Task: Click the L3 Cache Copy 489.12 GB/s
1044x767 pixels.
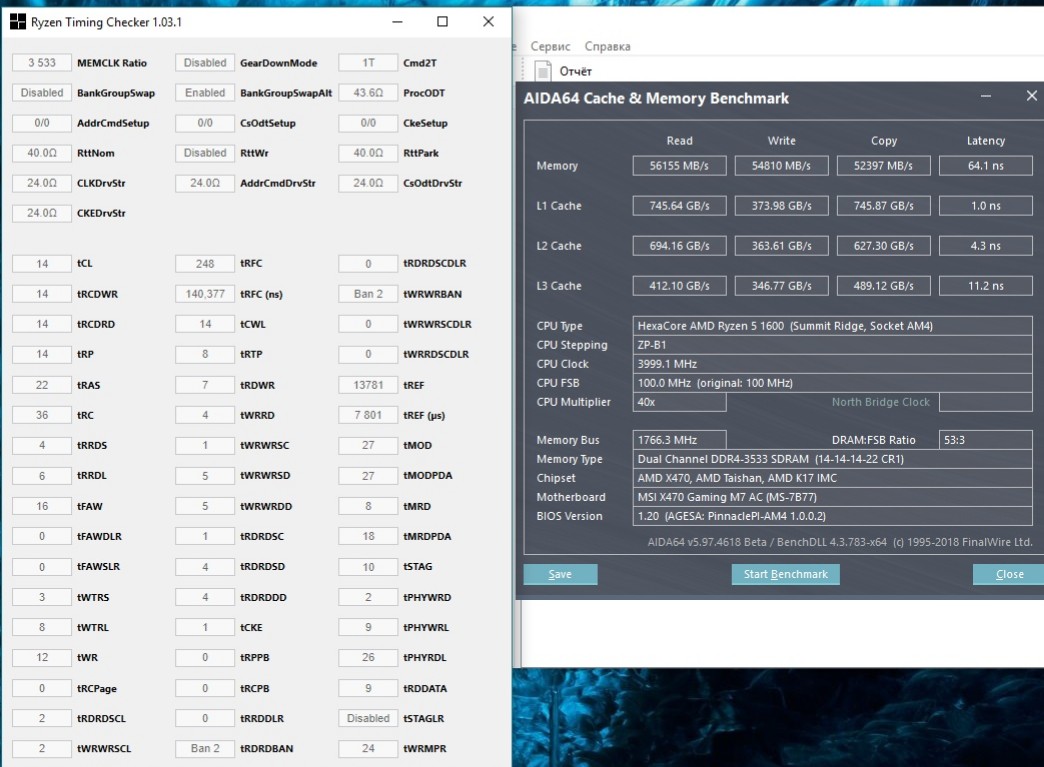Action: (x=884, y=286)
